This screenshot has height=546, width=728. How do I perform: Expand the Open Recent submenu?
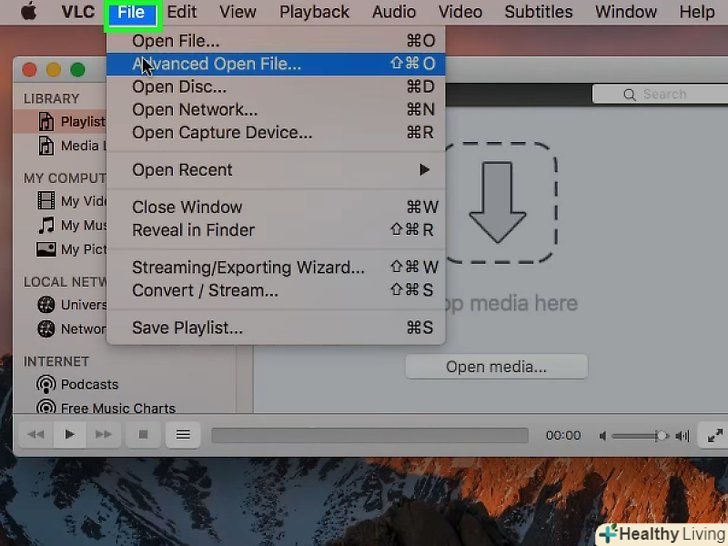pyautogui.click(x=276, y=170)
